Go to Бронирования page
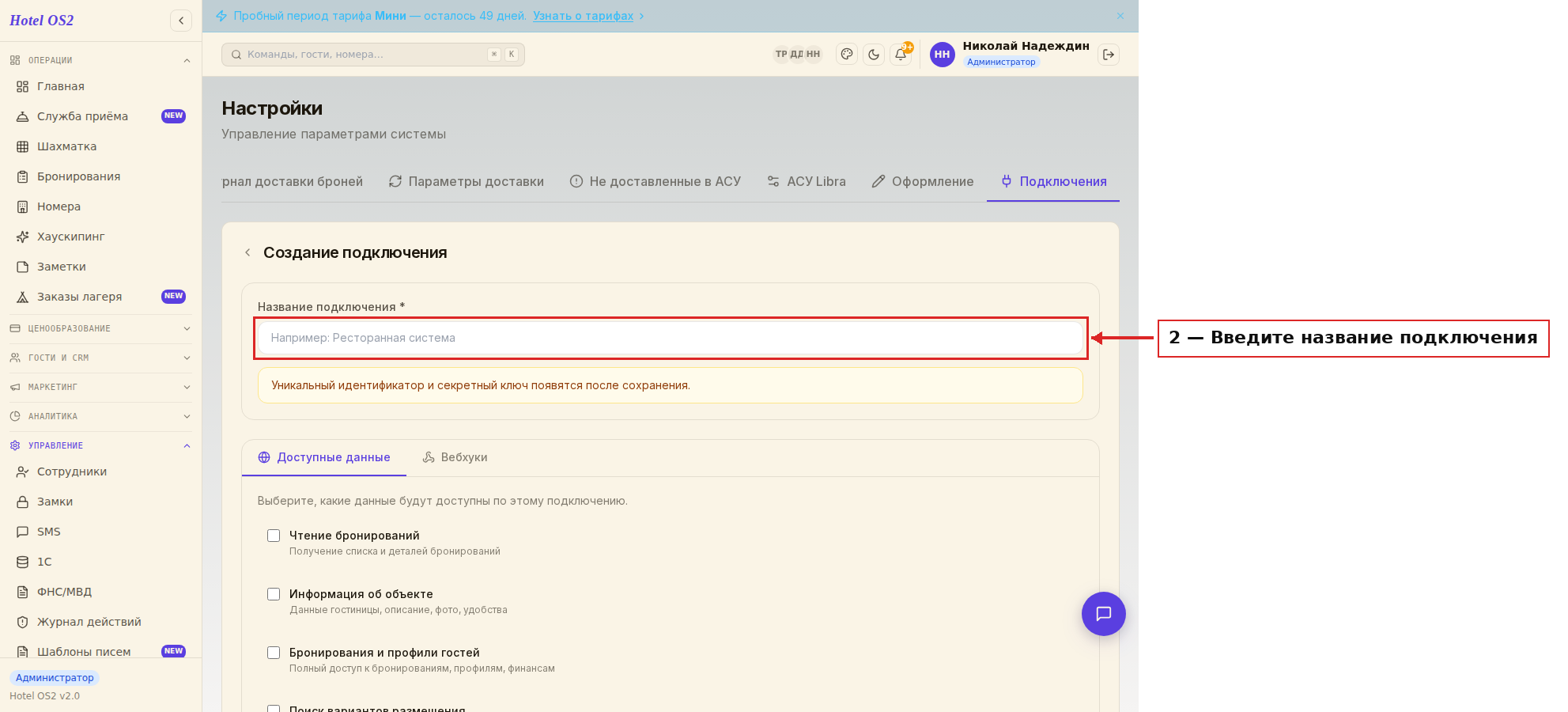 pos(100,176)
